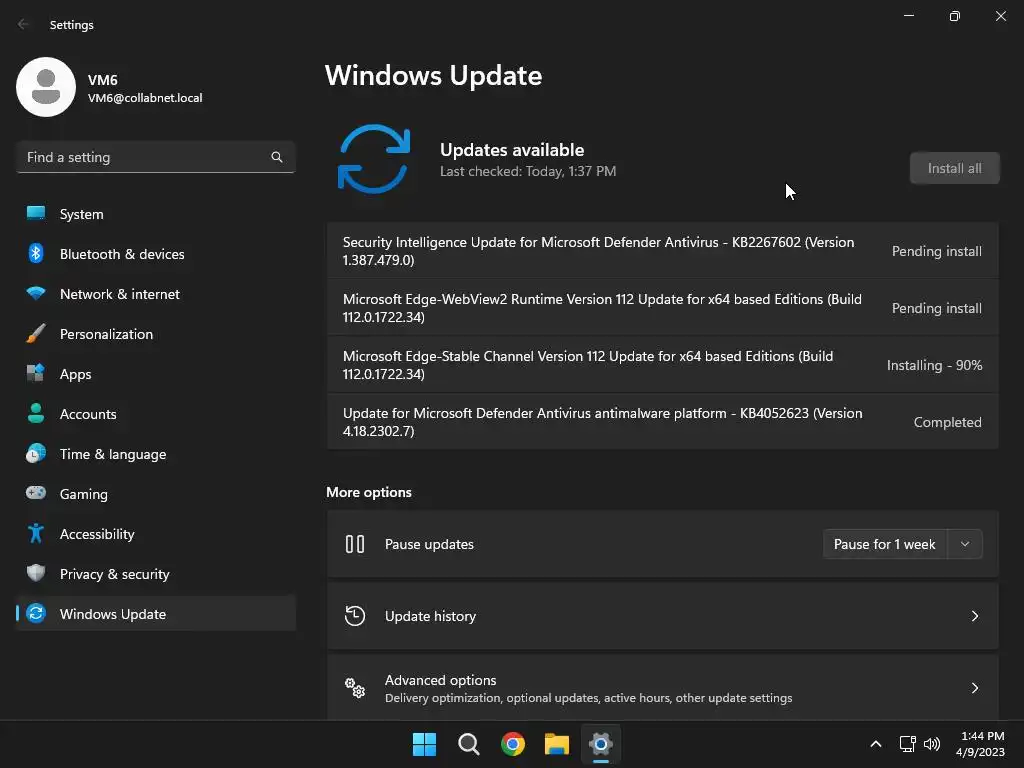This screenshot has width=1024, height=768.
Task: Open Advanced options via its chevron
Action: click(974, 688)
